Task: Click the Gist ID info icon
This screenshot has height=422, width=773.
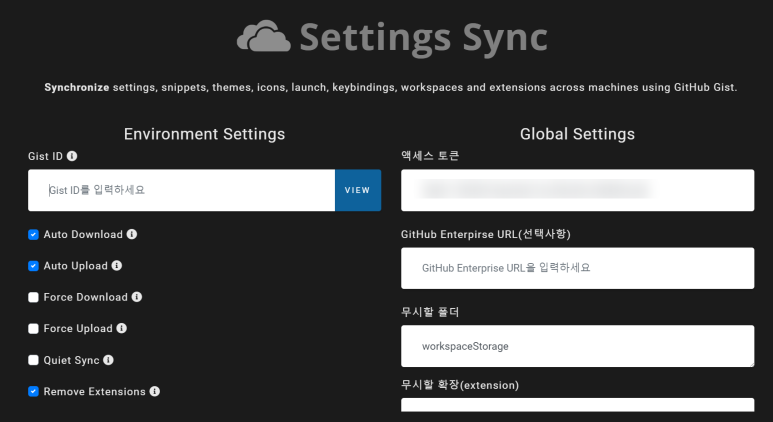Action: pos(72,156)
